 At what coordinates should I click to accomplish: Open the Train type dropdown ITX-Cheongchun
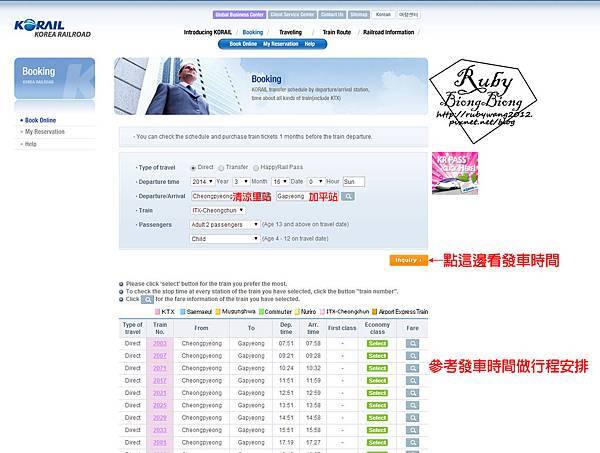[x=218, y=210]
